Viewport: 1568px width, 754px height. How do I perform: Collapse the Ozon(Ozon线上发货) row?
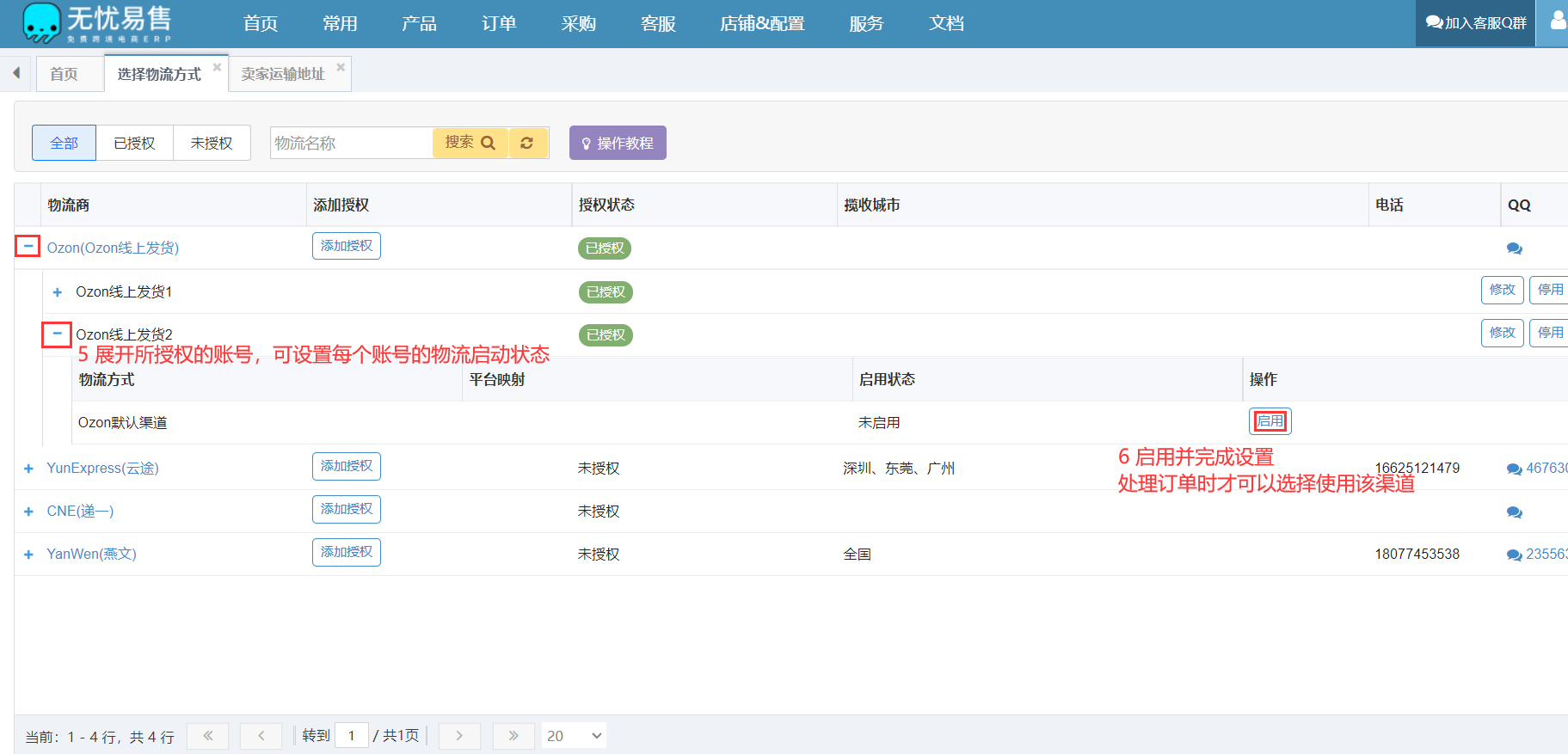coord(28,246)
